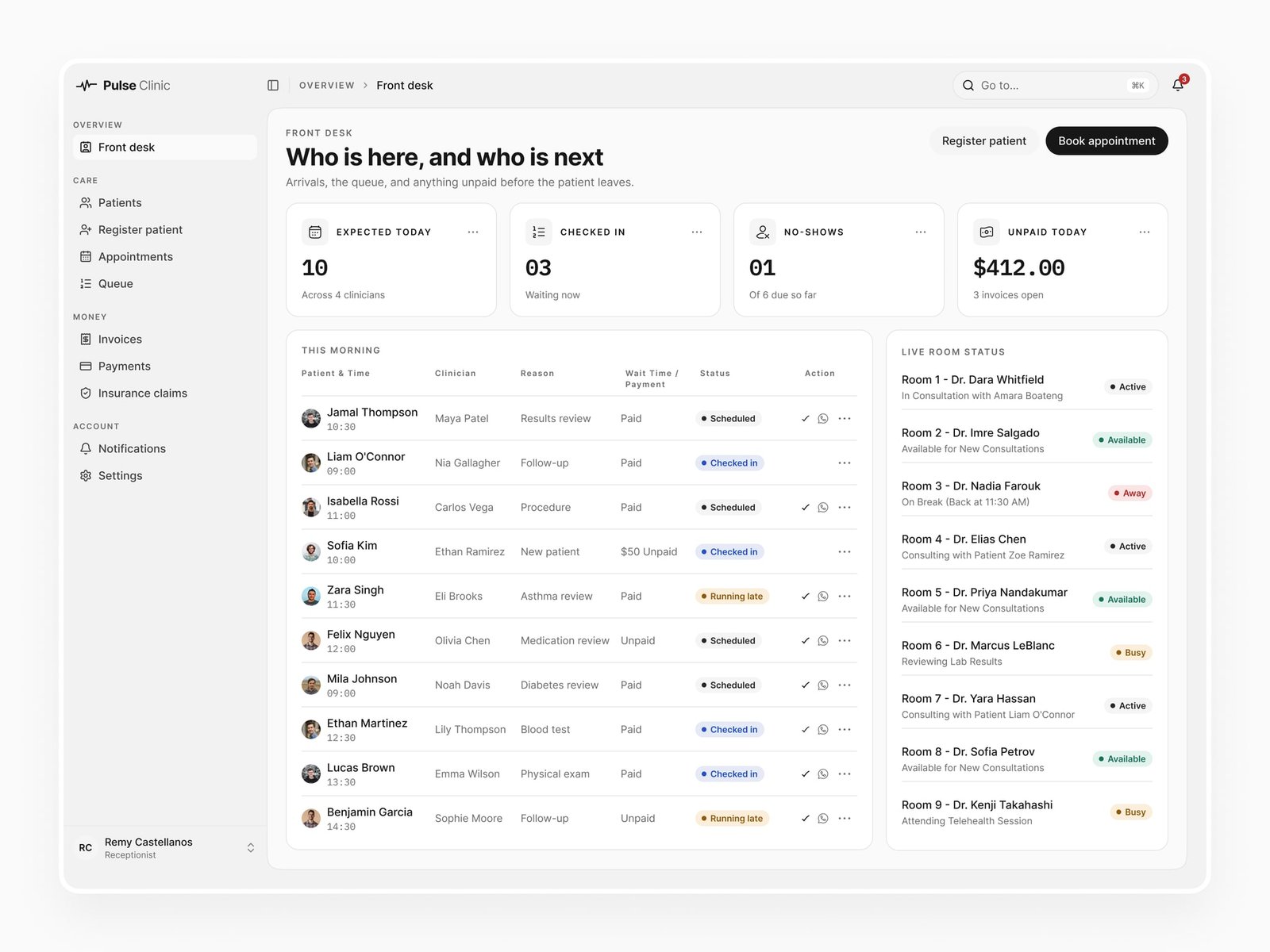Click checkmark icon in Isabella Rossi row
The image size is (1270, 952).
pyautogui.click(x=805, y=507)
